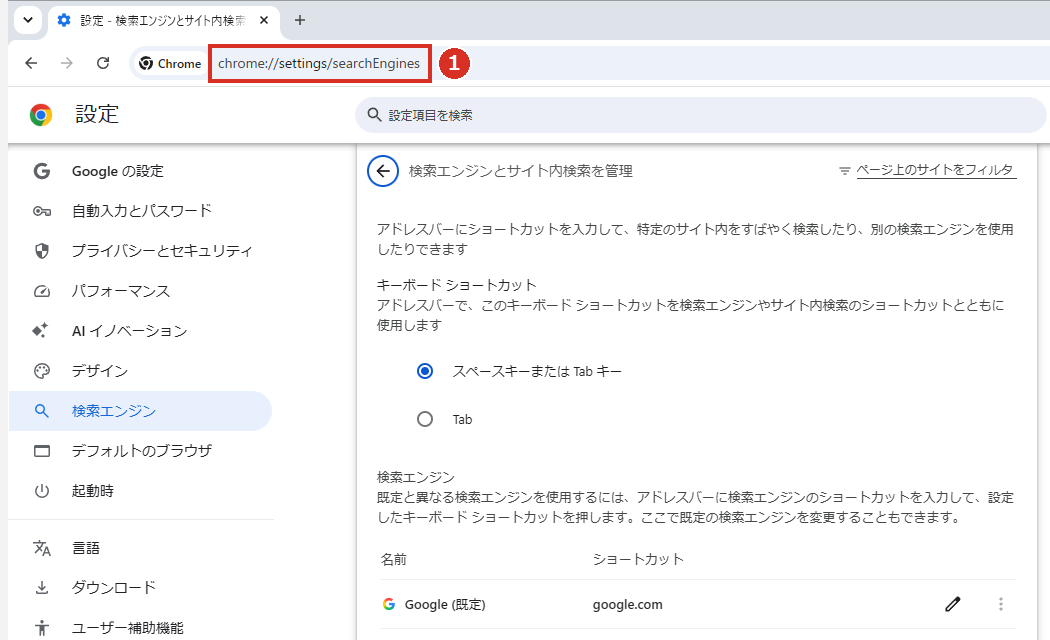
Task: Click the 名前 column header
Action: click(394, 559)
